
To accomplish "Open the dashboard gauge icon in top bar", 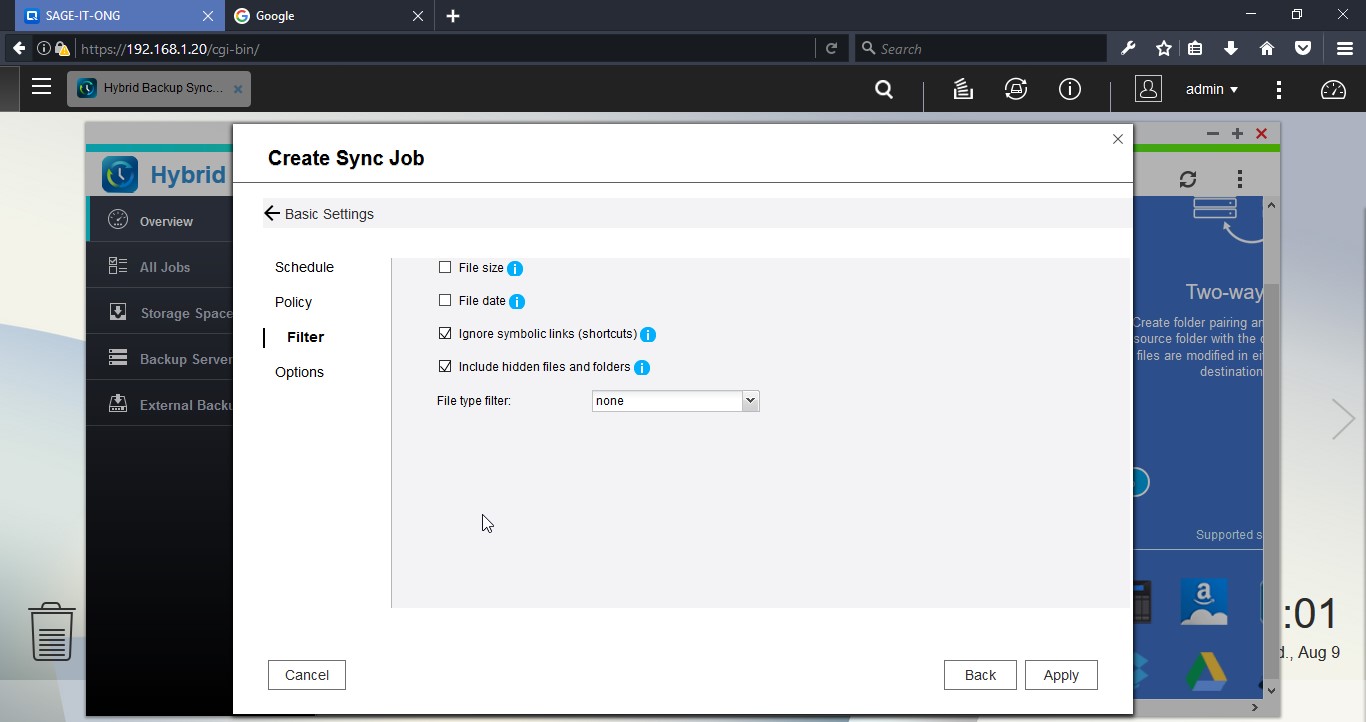I will click(x=1333, y=89).
